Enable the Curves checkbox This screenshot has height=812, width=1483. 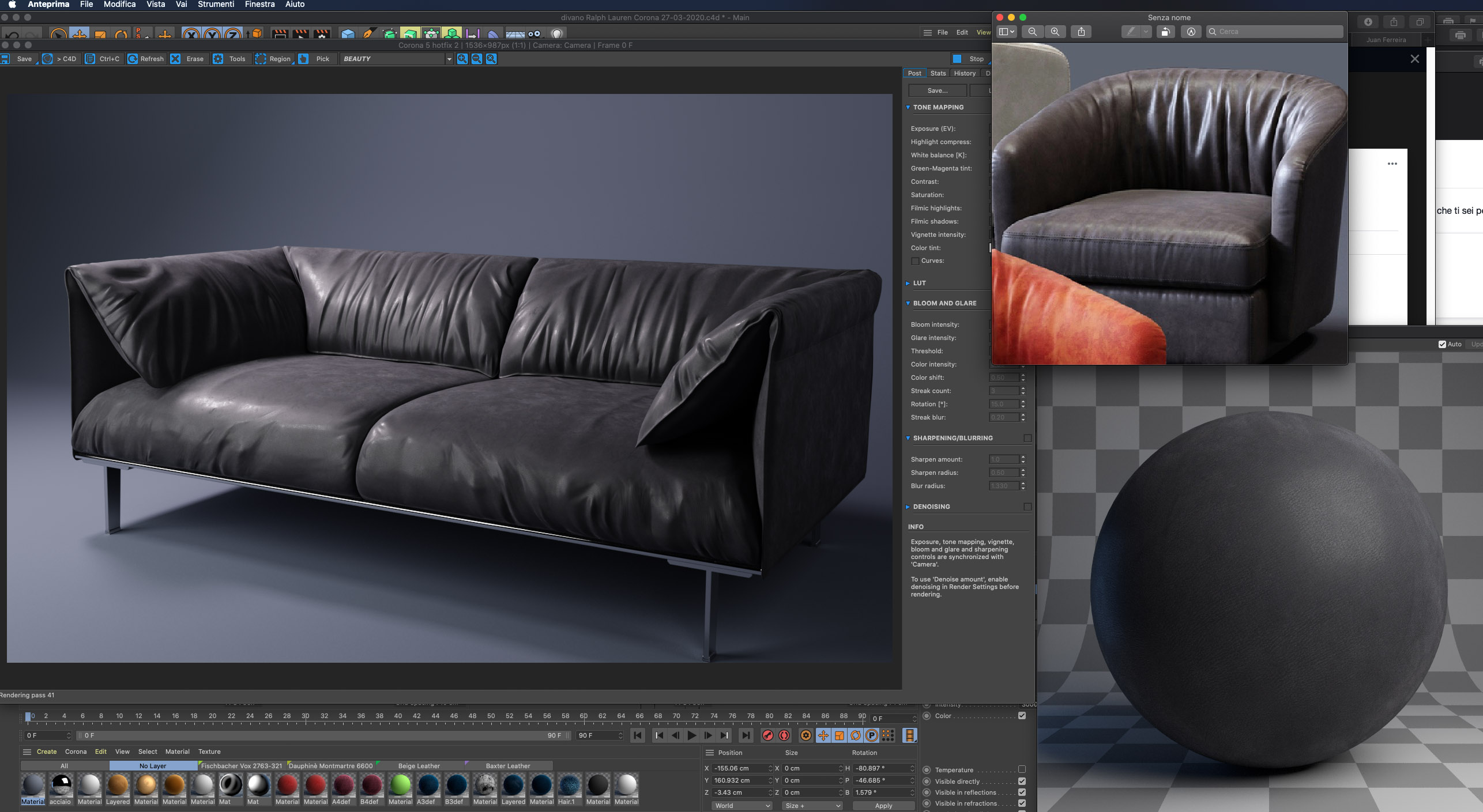pyautogui.click(x=915, y=261)
